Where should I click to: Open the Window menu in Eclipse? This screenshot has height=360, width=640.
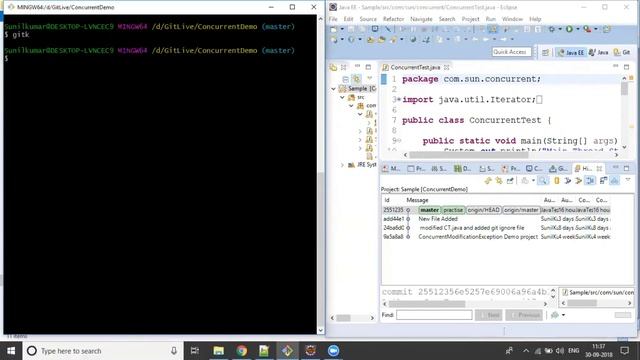[512, 19]
